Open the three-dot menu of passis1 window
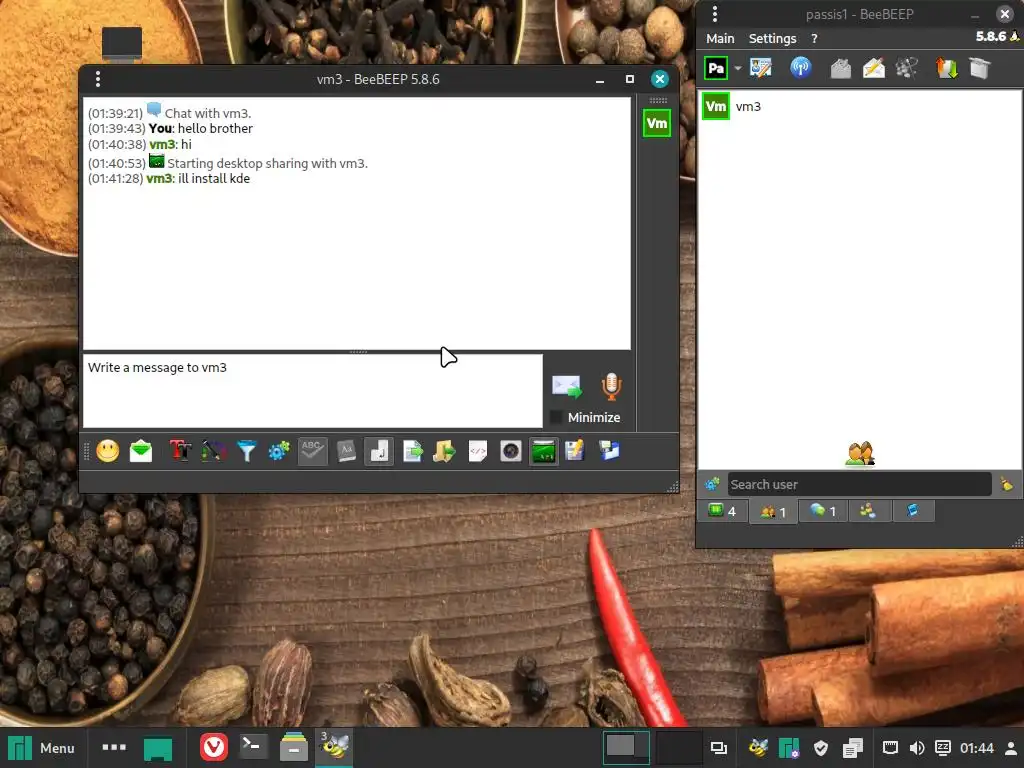The height and width of the screenshot is (768, 1024). point(714,14)
